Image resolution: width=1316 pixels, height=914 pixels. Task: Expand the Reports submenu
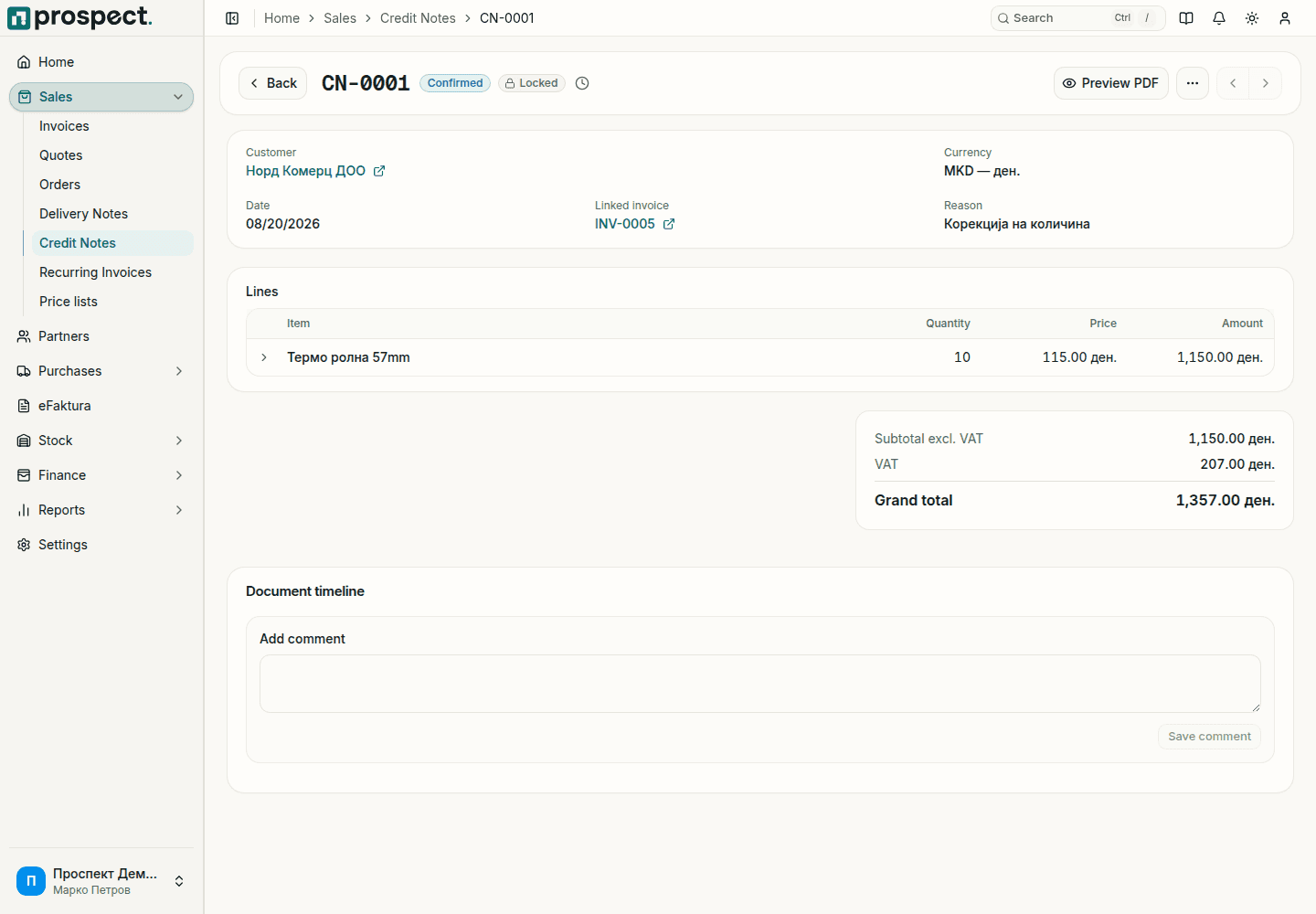179,510
